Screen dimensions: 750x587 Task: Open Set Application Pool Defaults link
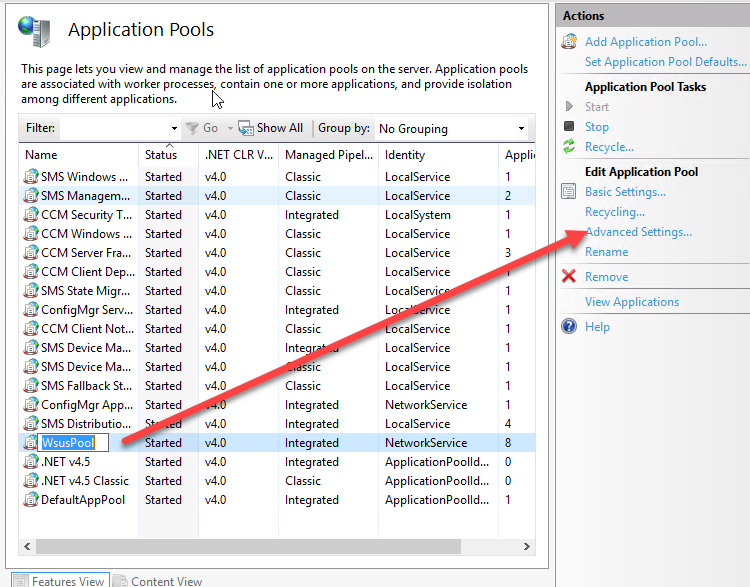(x=665, y=62)
